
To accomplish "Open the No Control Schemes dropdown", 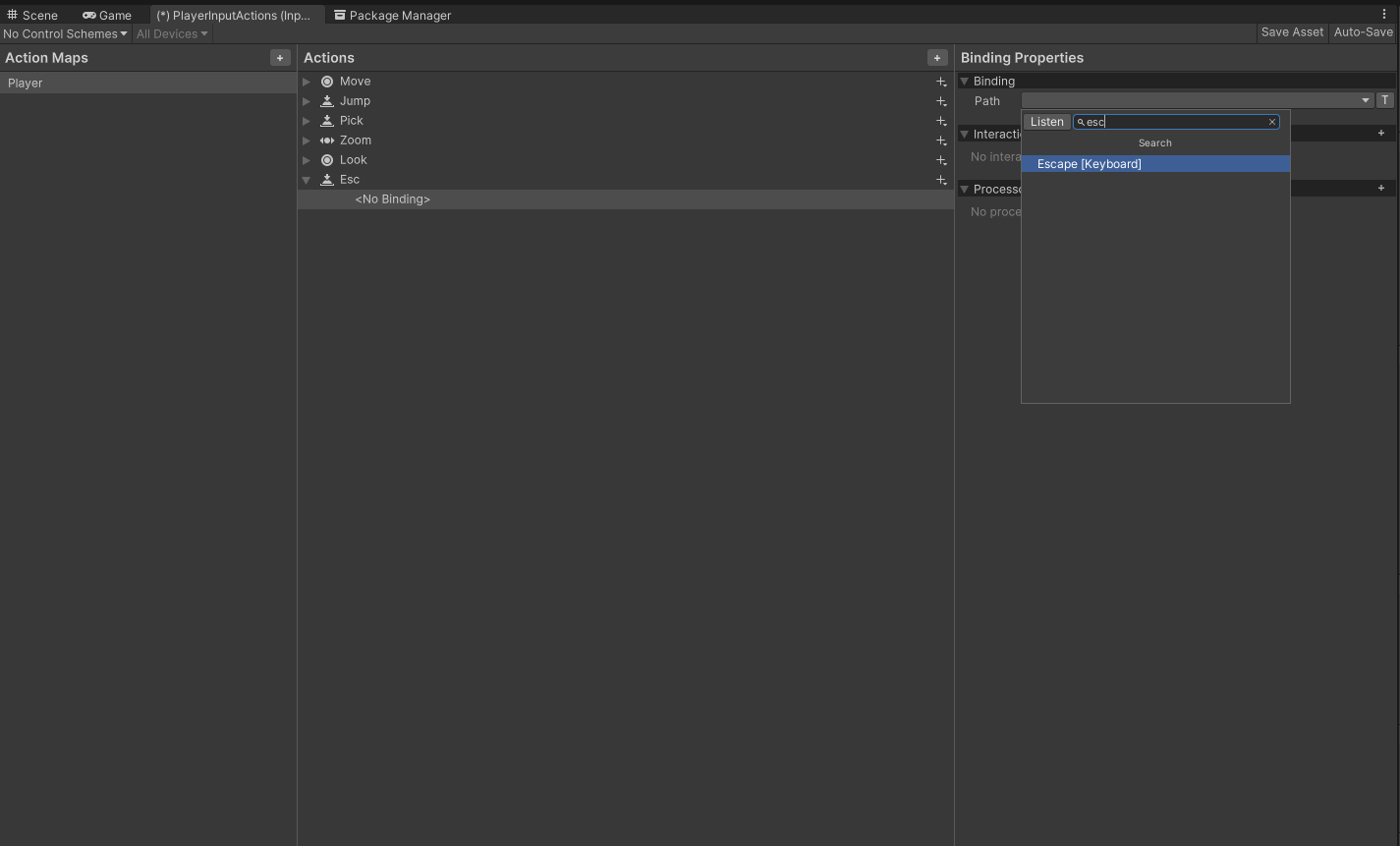I will (x=65, y=33).
